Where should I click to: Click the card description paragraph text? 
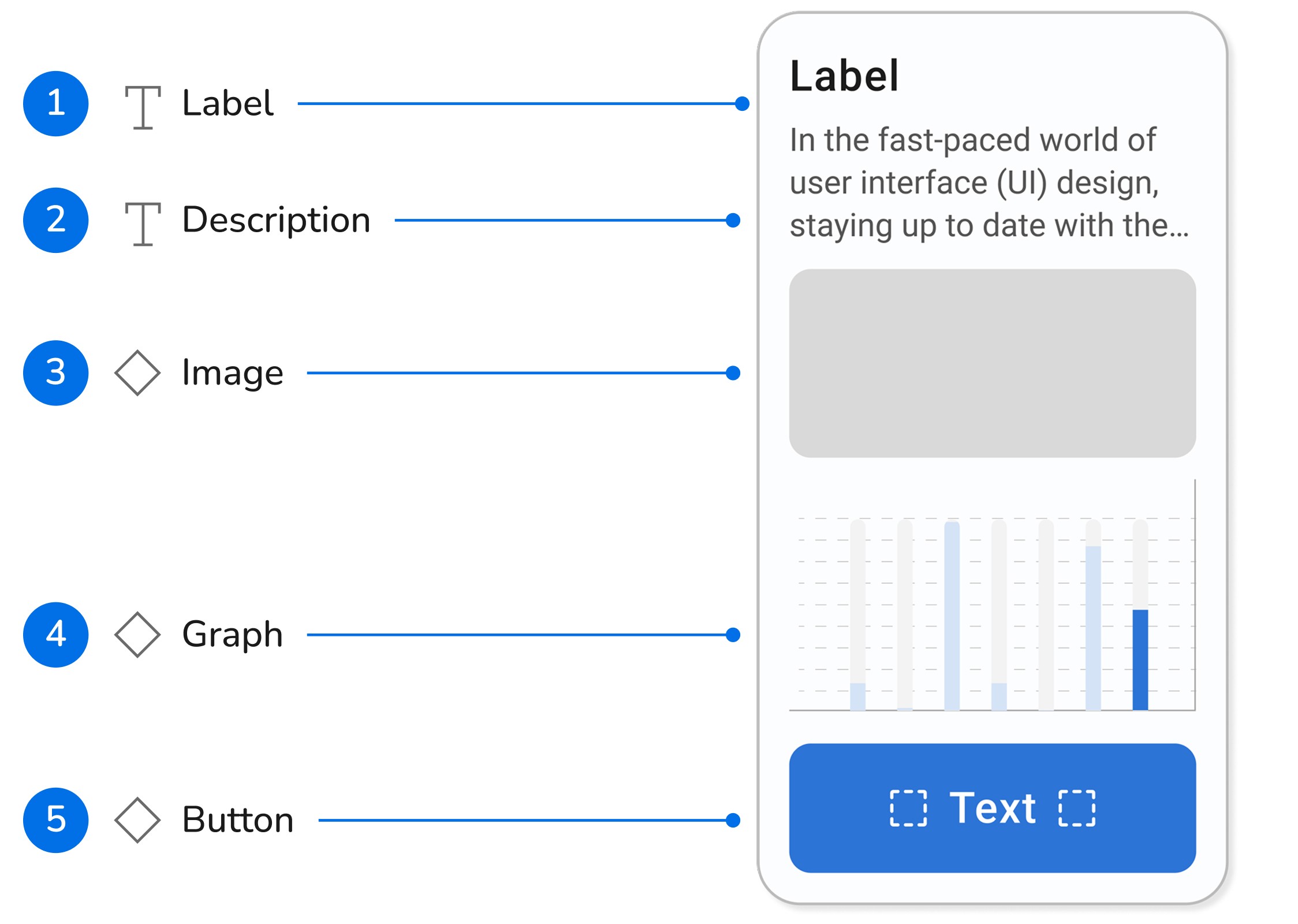pos(989,182)
